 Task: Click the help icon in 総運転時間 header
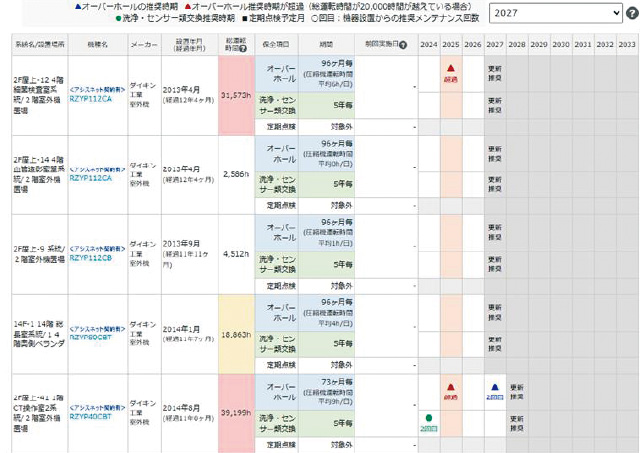(243, 48)
